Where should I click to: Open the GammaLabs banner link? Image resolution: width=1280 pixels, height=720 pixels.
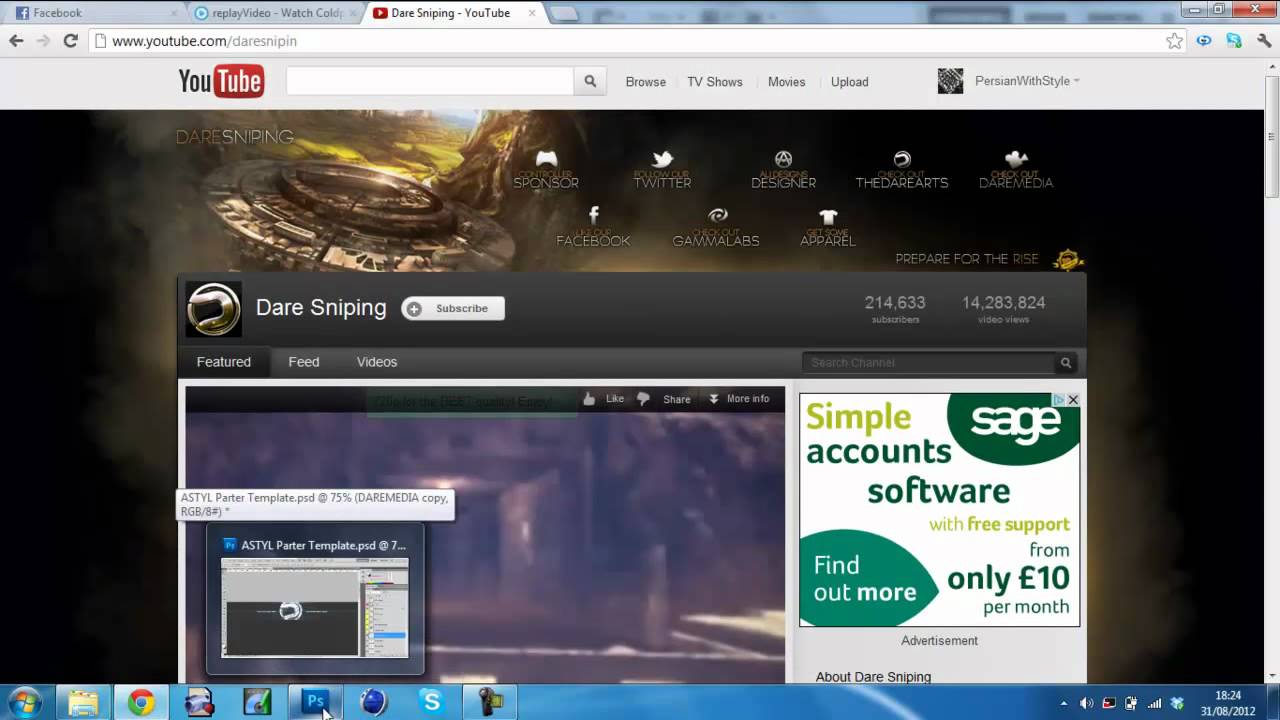716,227
